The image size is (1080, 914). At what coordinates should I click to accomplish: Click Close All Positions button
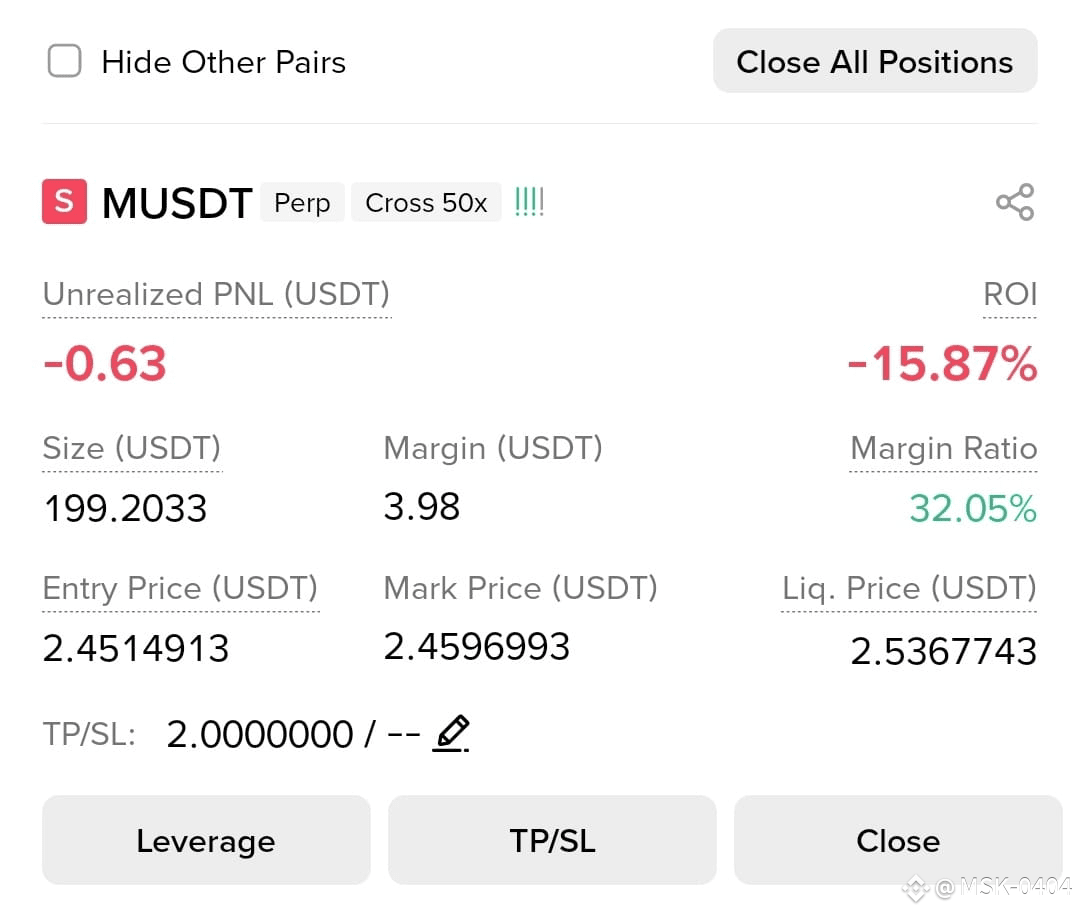tap(875, 61)
